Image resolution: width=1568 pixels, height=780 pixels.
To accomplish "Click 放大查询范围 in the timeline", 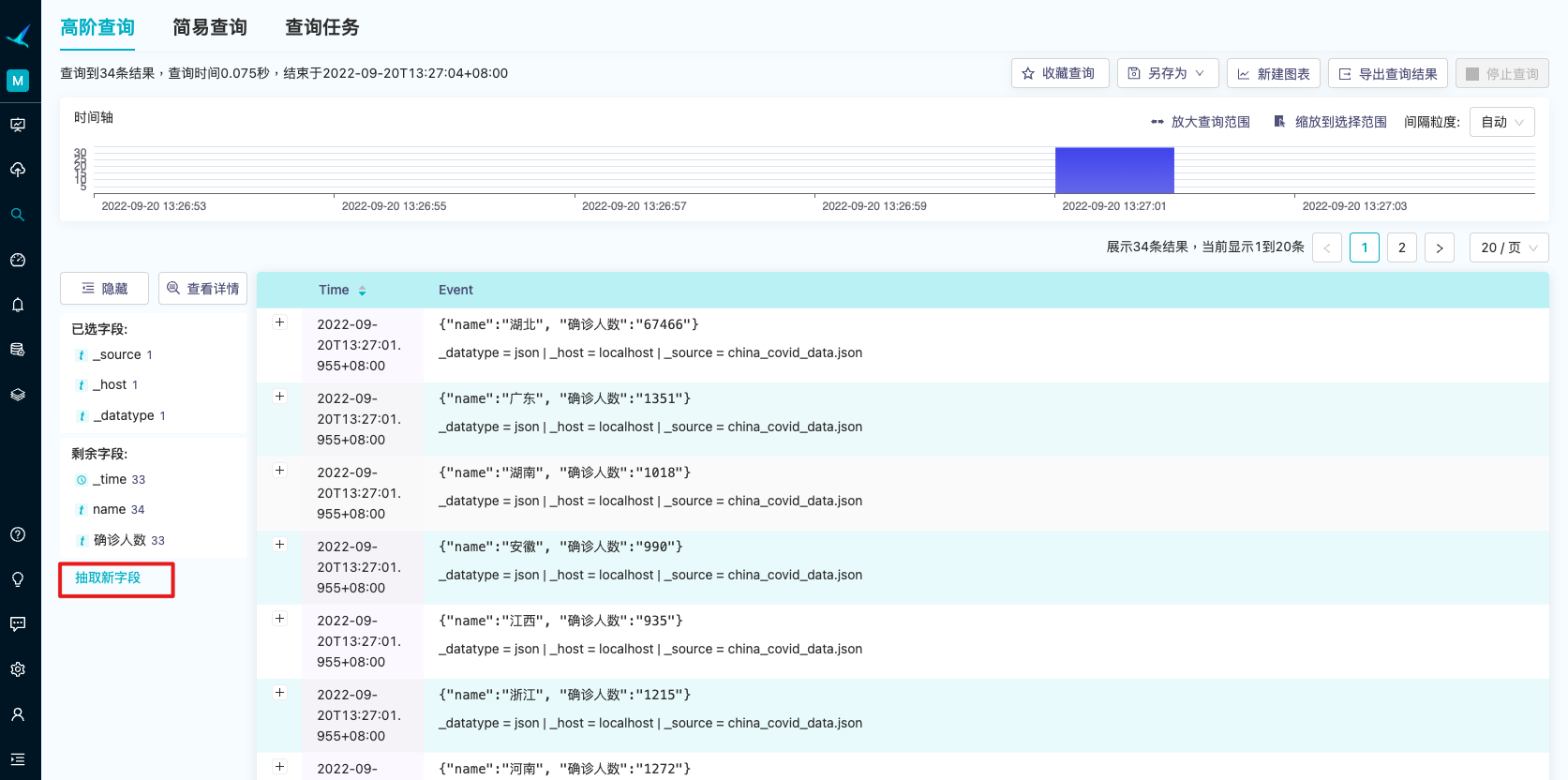I will tap(1201, 122).
